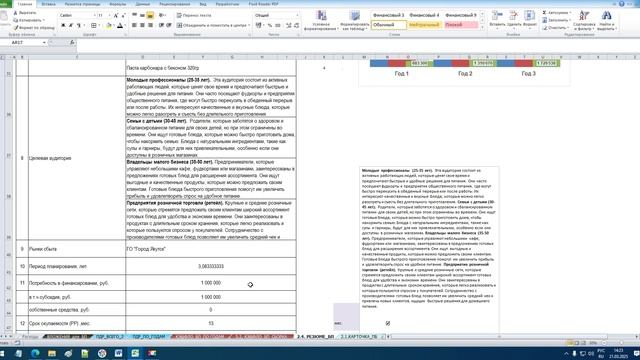640x360 pixels.
Task: Open the cell Format (Формат) menu
Action: [530, 20]
